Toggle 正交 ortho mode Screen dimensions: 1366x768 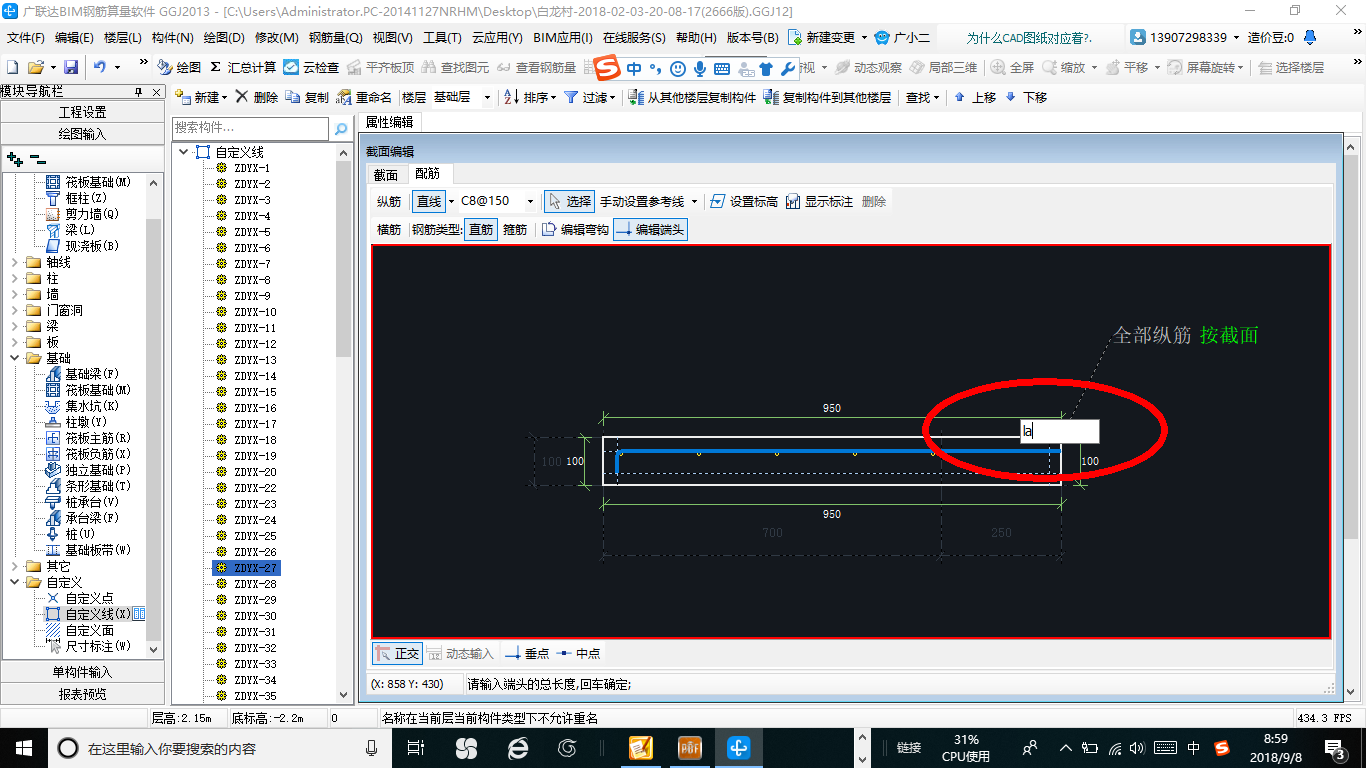coord(397,653)
